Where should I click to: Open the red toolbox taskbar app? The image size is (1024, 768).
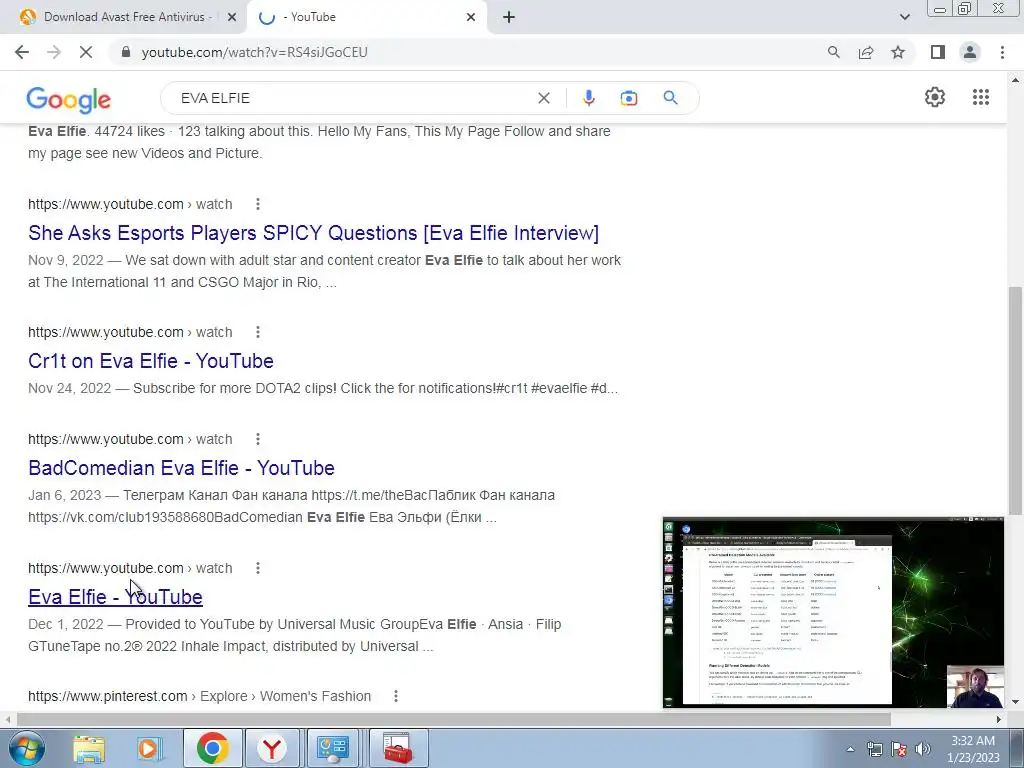397,748
